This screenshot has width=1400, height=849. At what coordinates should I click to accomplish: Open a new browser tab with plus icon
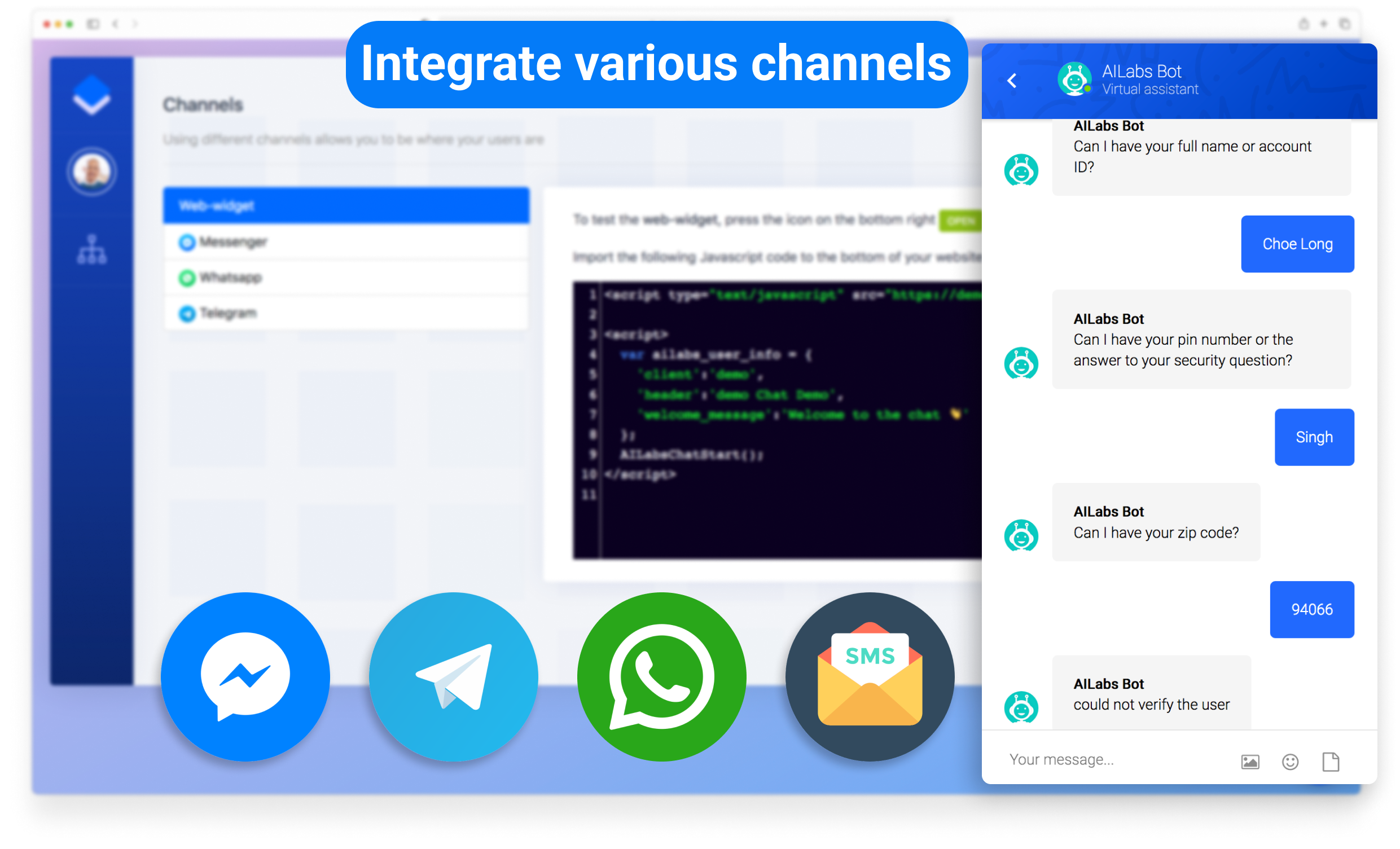(x=1324, y=24)
